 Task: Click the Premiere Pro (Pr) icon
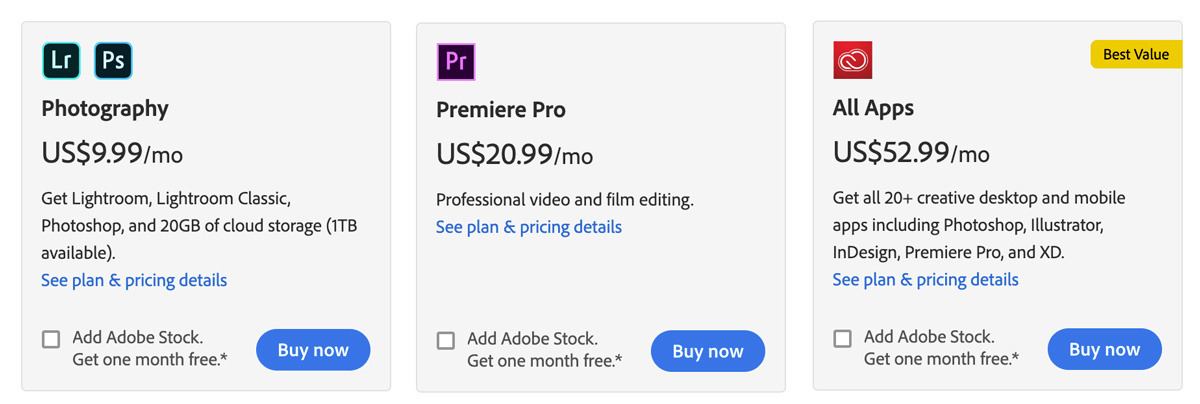(456, 62)
